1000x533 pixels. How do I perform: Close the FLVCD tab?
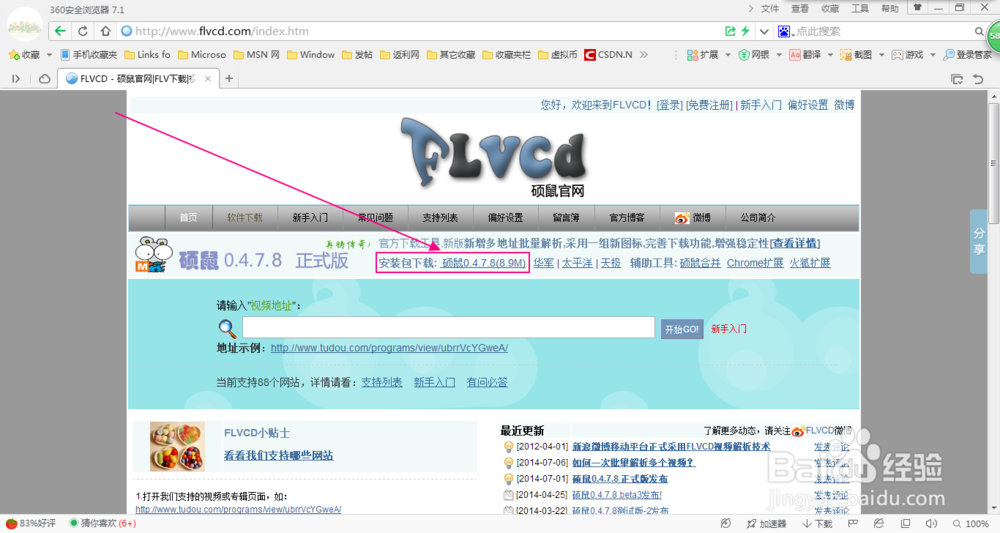[x=207, y=78]
